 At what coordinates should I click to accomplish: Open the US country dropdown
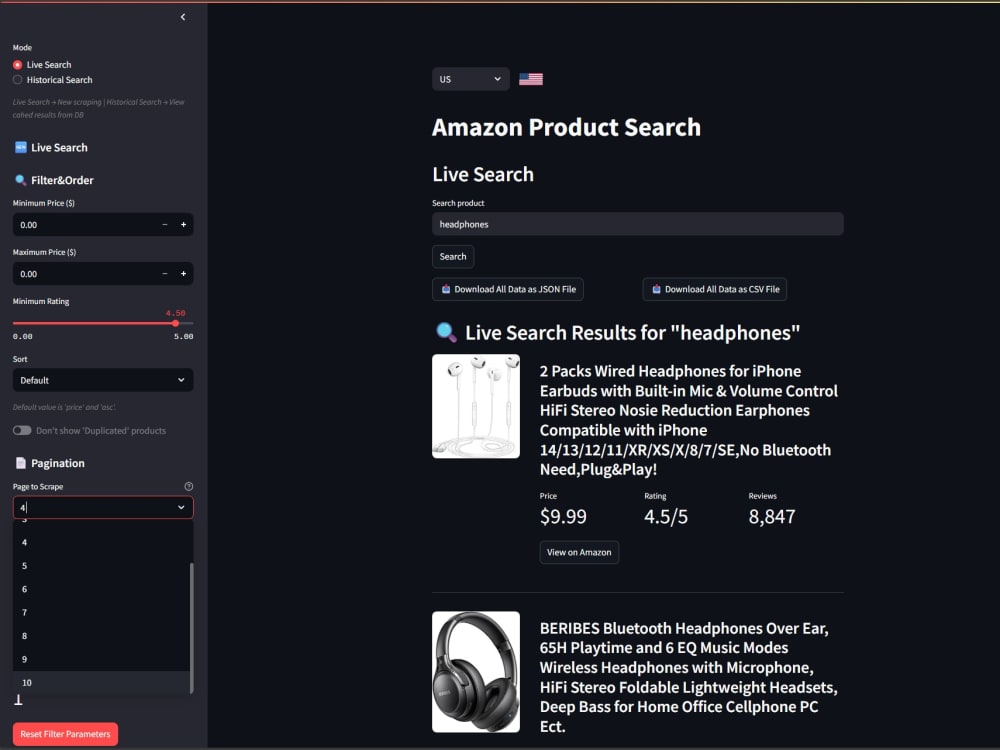point(471,79)
